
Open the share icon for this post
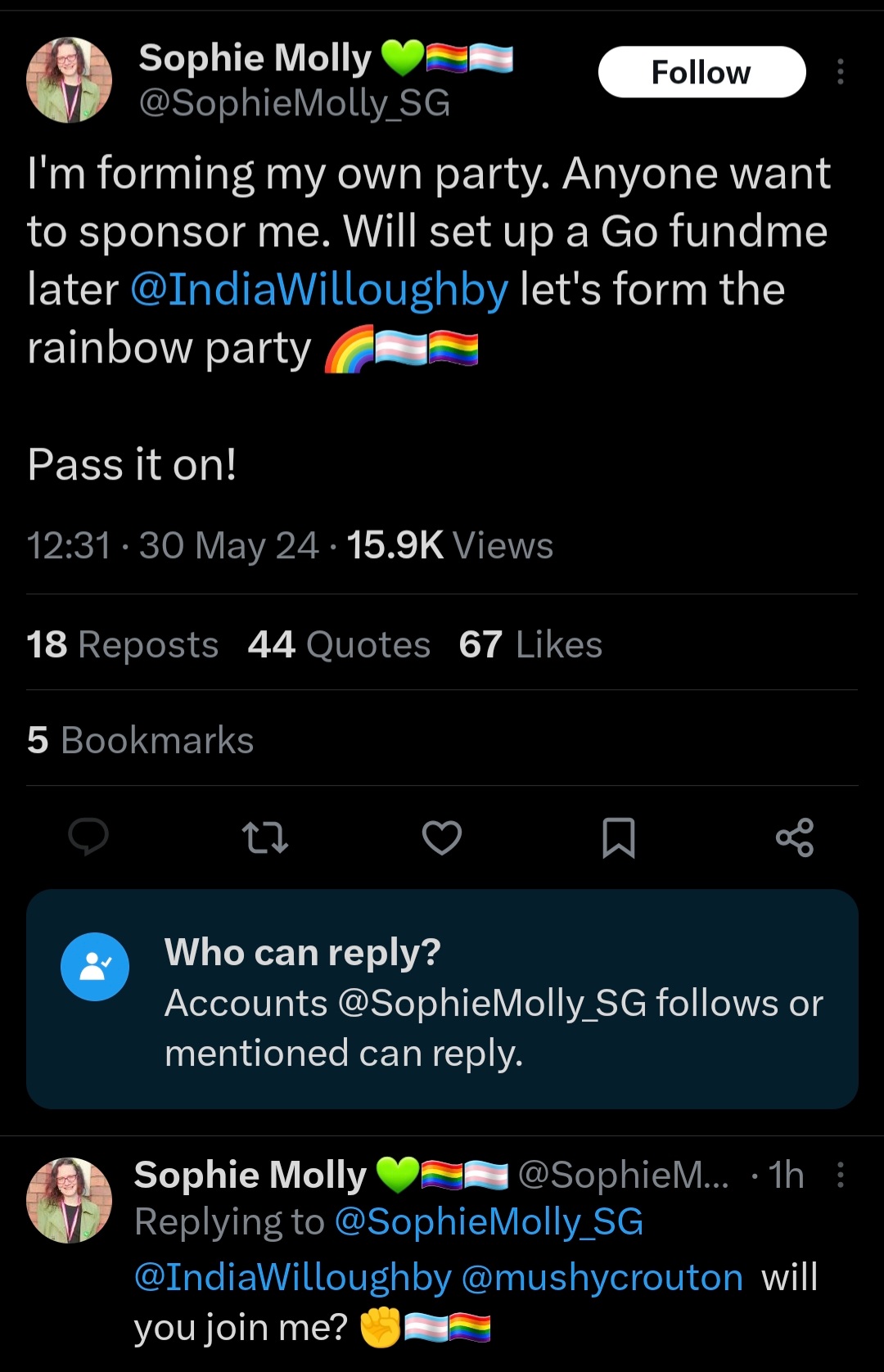click(795, 837)
